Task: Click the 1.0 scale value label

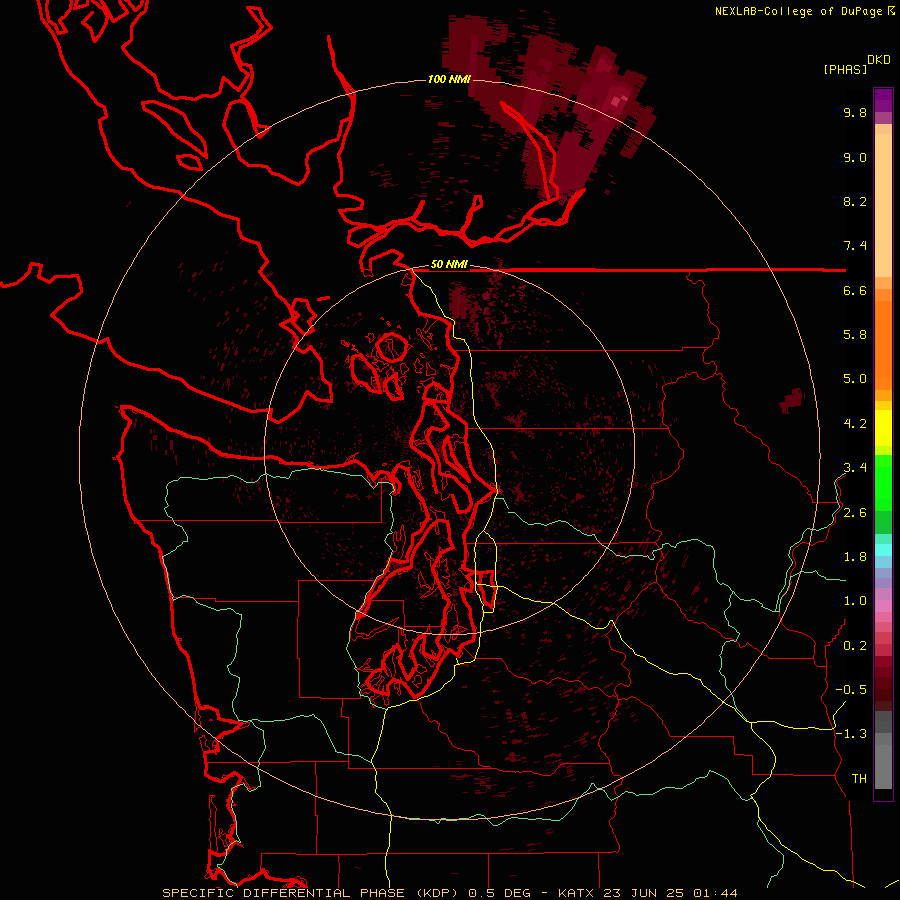Action: [x=855, y=601]
